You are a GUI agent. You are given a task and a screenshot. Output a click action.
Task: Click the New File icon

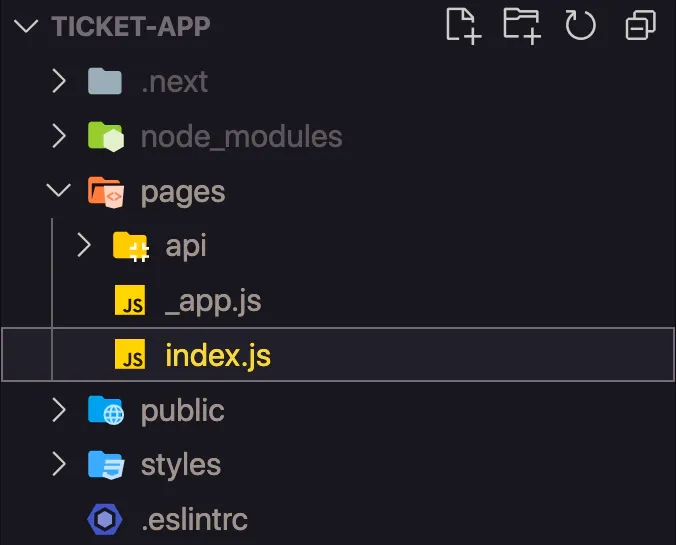tap(464, 26)
